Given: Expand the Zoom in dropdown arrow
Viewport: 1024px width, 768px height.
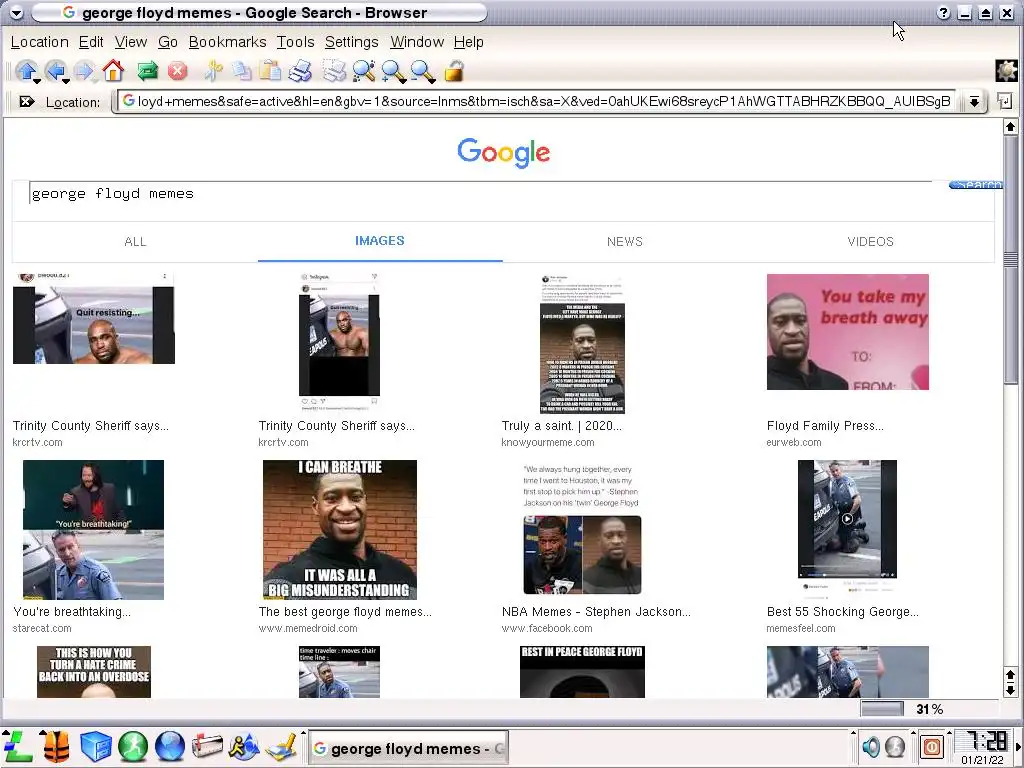Looking at the screenshot, I should click(403, 81).
